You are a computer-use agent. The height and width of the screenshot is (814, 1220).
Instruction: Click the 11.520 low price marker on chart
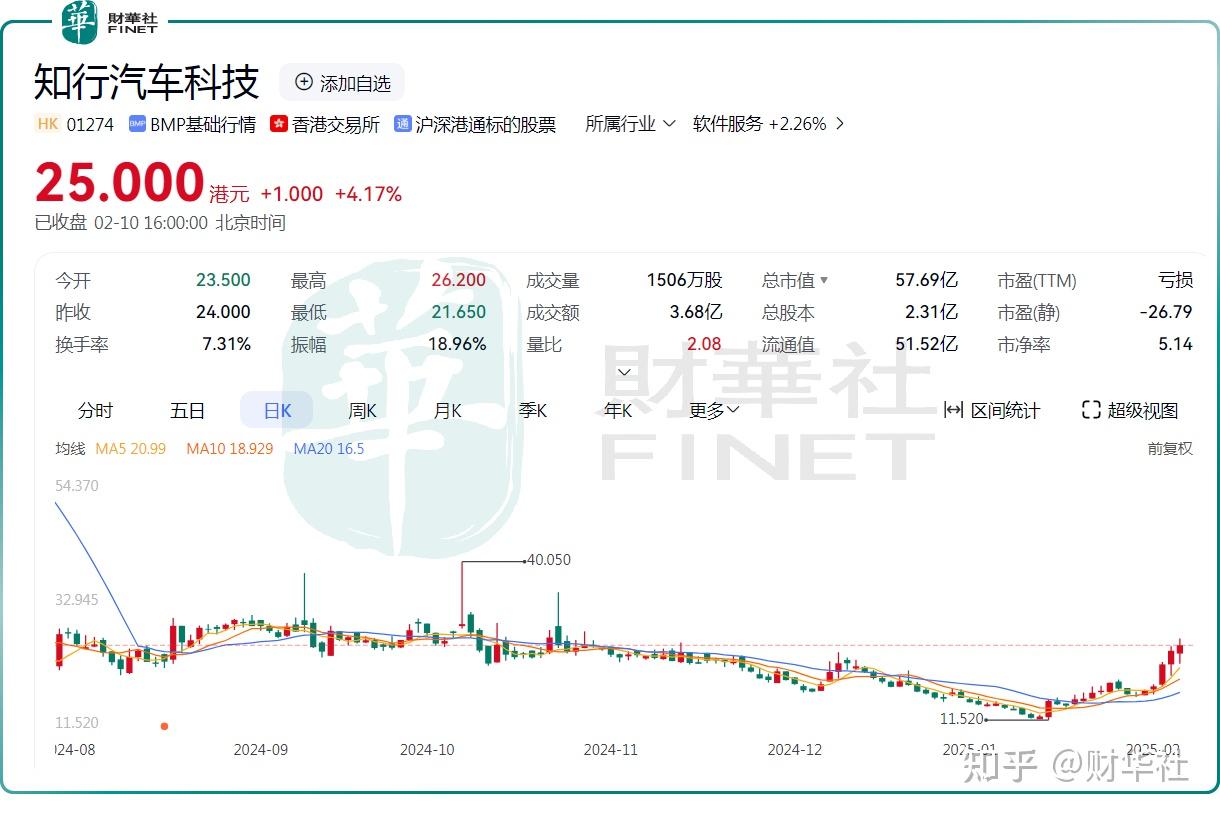pos(962,719)
